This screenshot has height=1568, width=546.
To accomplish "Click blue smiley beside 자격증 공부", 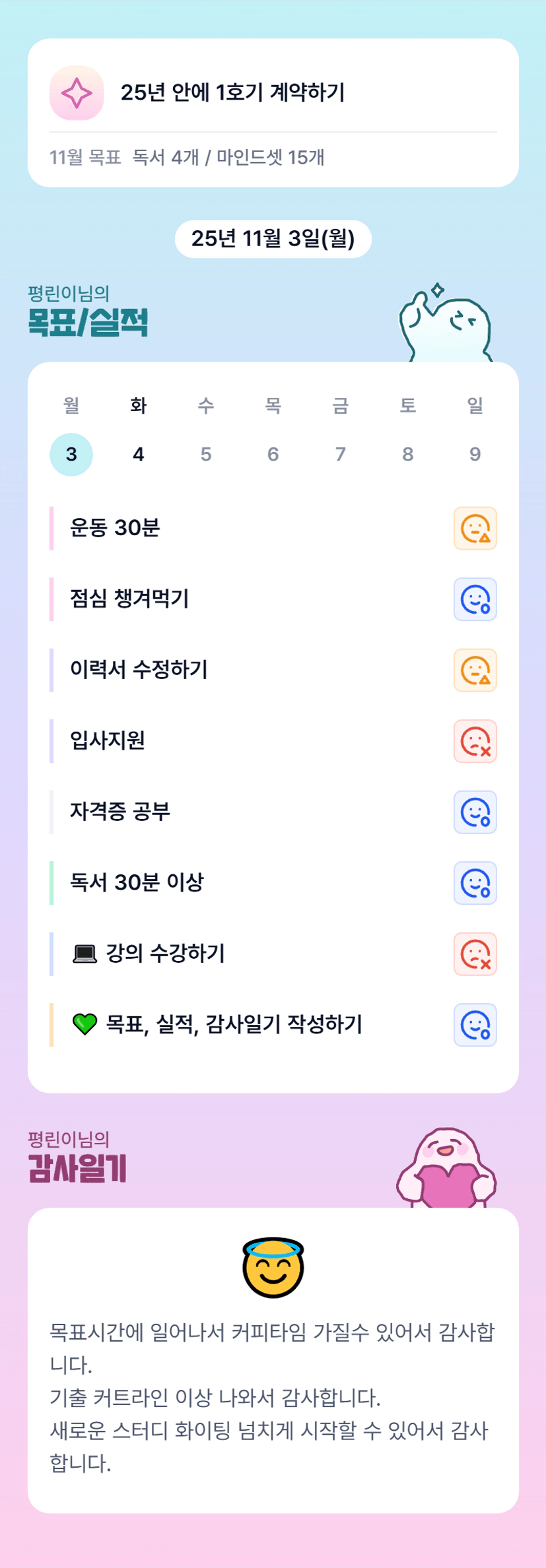I will tap(475, 812).
